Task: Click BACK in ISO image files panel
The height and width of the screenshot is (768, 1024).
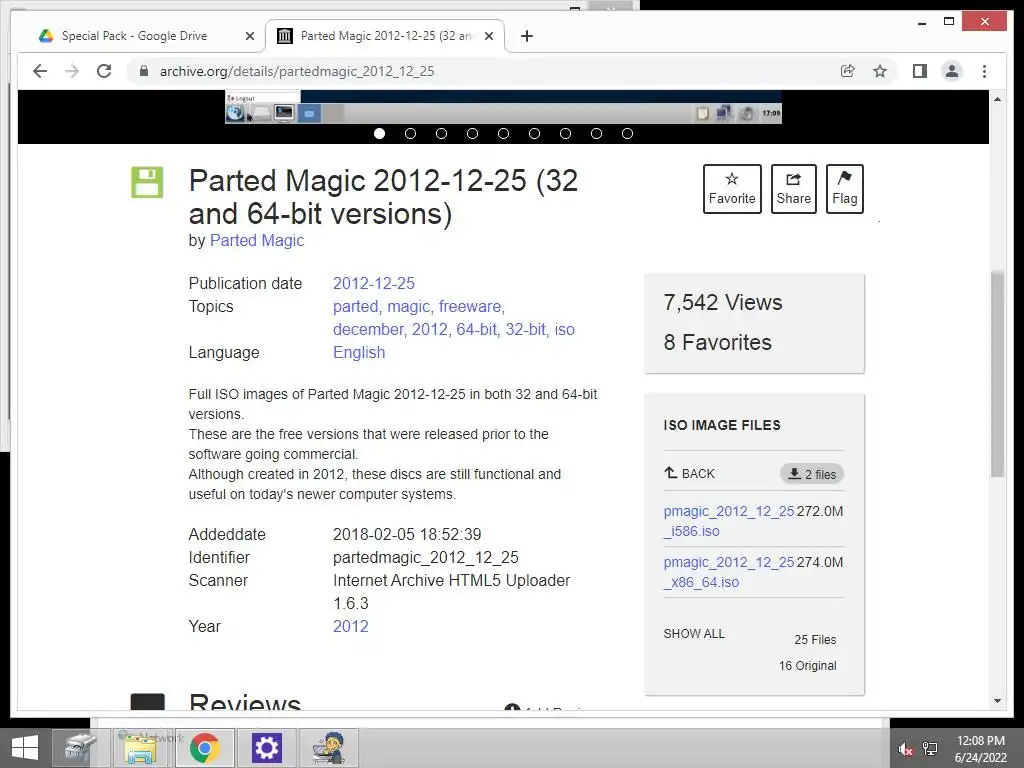Action: [x=690, y=473]
